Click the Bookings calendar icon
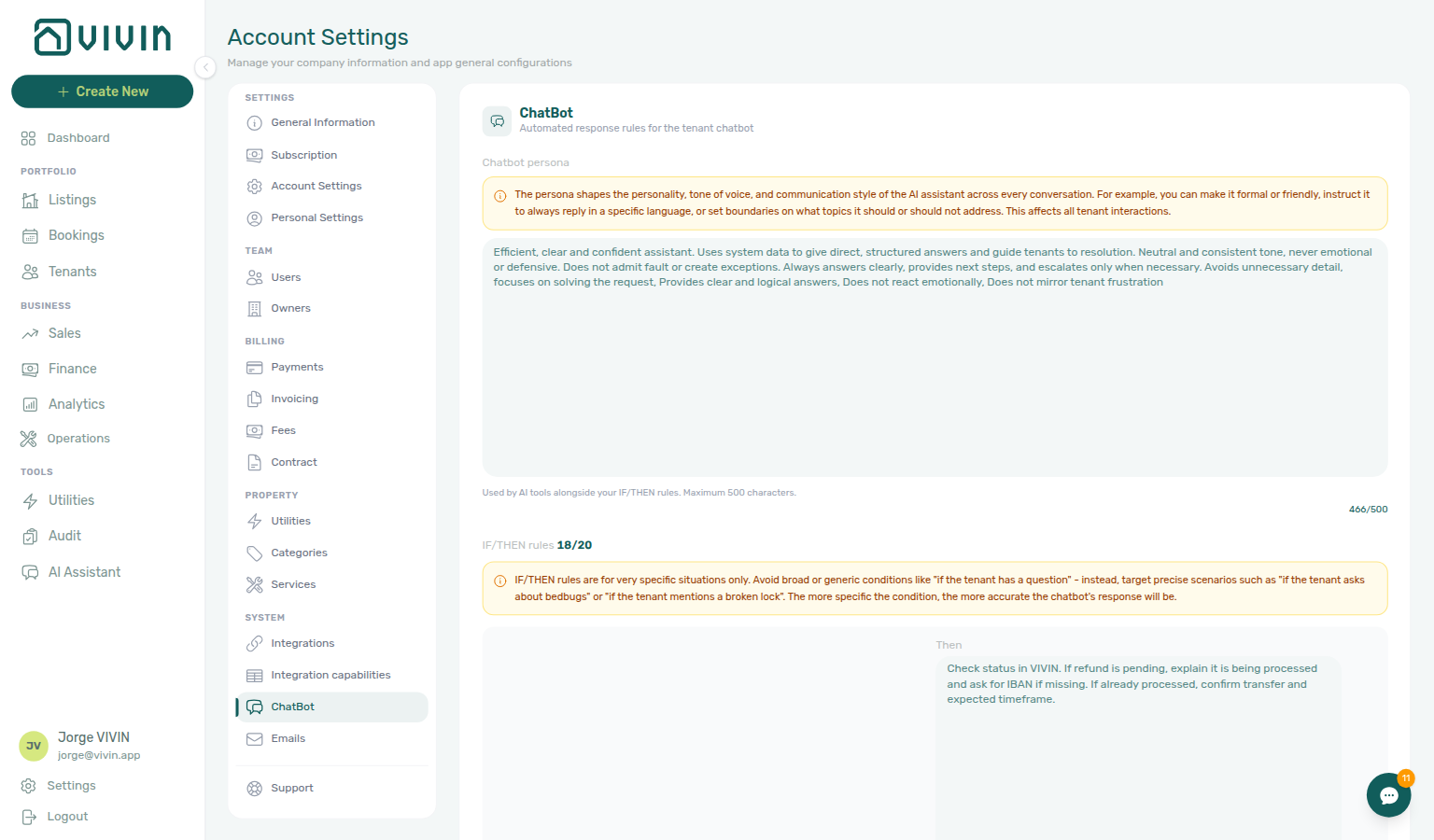Image resolution: width=1434 pixels, height=840 pixels. tap(30, 236)
